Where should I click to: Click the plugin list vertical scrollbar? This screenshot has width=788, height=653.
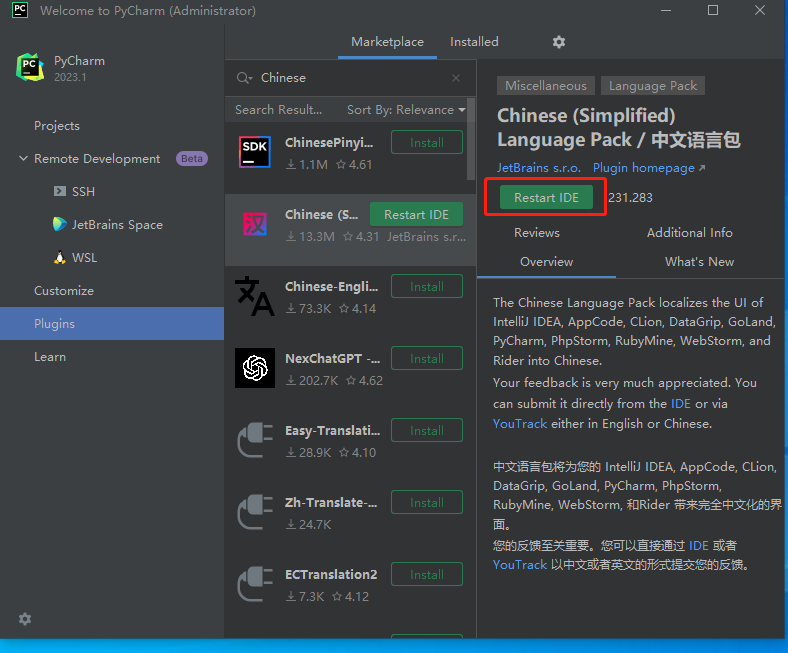[x=471, y=139]
